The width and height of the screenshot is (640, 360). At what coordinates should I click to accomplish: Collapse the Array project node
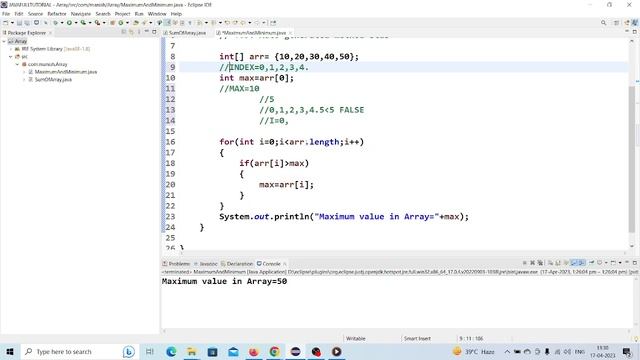coord(4,41)
